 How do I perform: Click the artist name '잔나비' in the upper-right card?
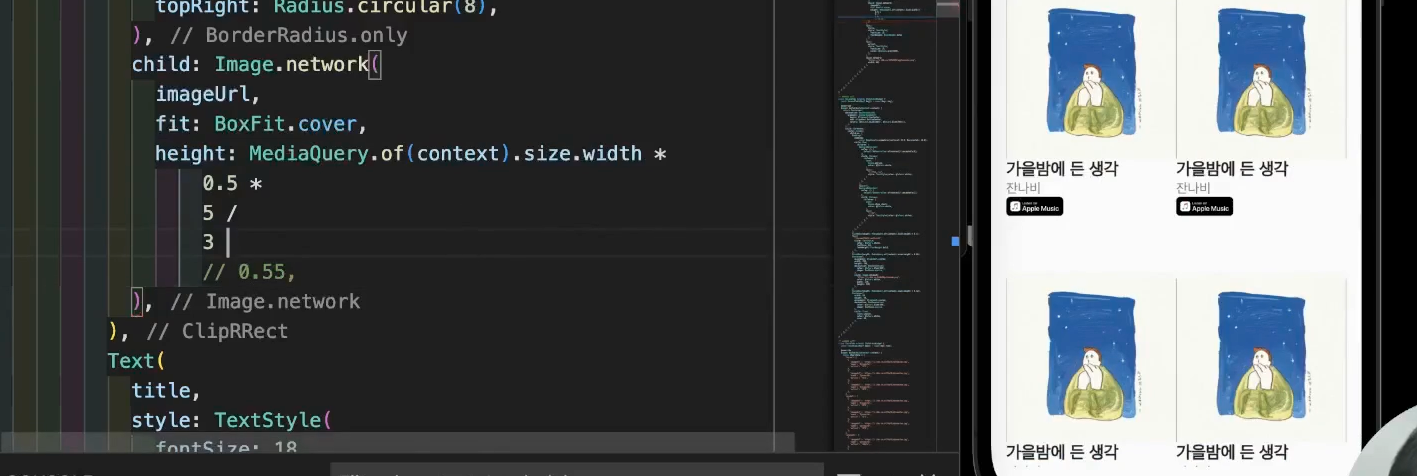(1193, 187)
